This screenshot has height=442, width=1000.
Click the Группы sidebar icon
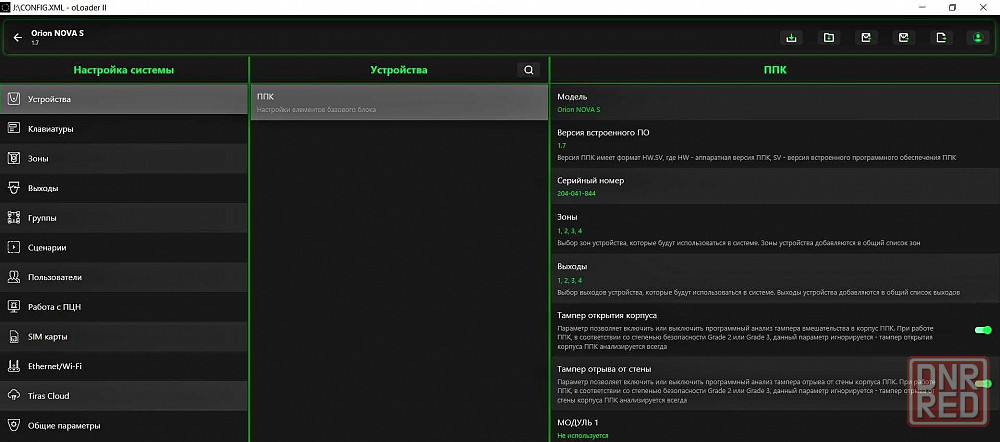pyautogui.click(x=14, y=217)
